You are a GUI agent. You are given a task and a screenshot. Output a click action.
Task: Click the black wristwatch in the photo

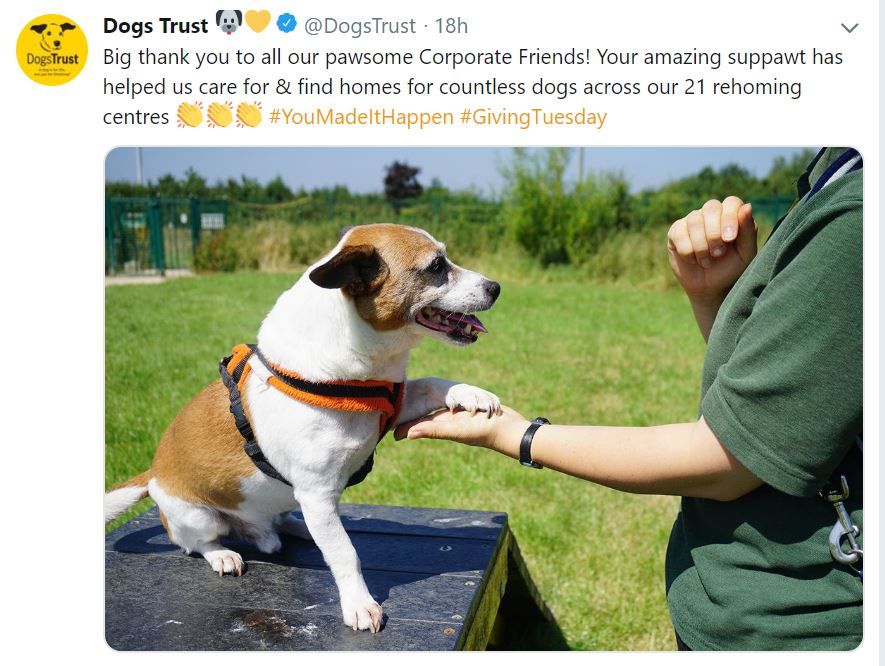[x=532, y=442]
